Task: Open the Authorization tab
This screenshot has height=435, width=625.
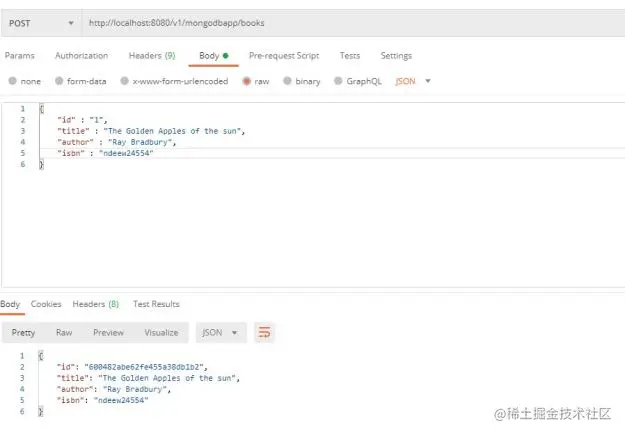Action: [81, 56]
